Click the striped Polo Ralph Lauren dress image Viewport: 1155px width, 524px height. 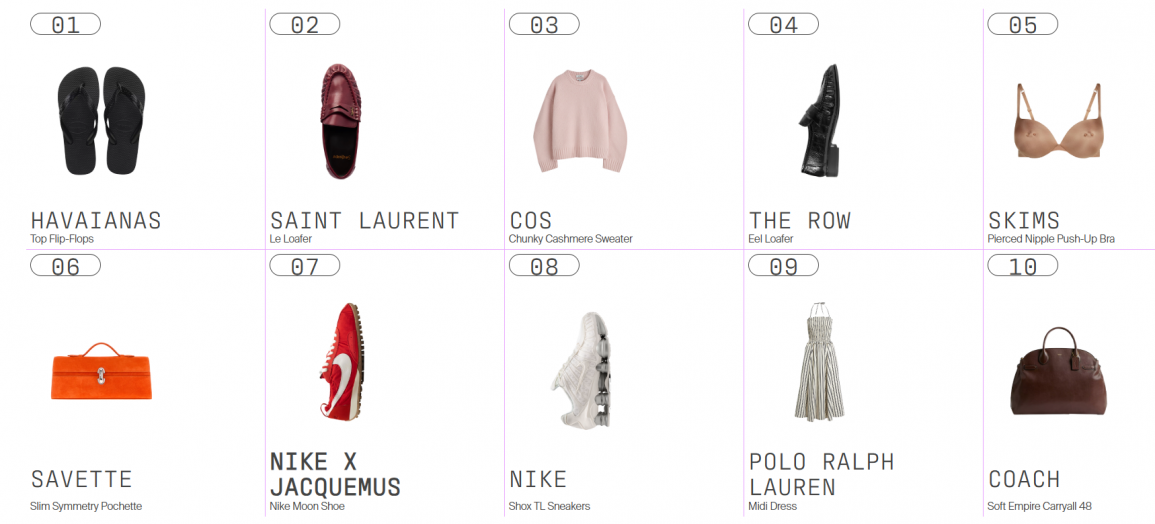(820, 361)
